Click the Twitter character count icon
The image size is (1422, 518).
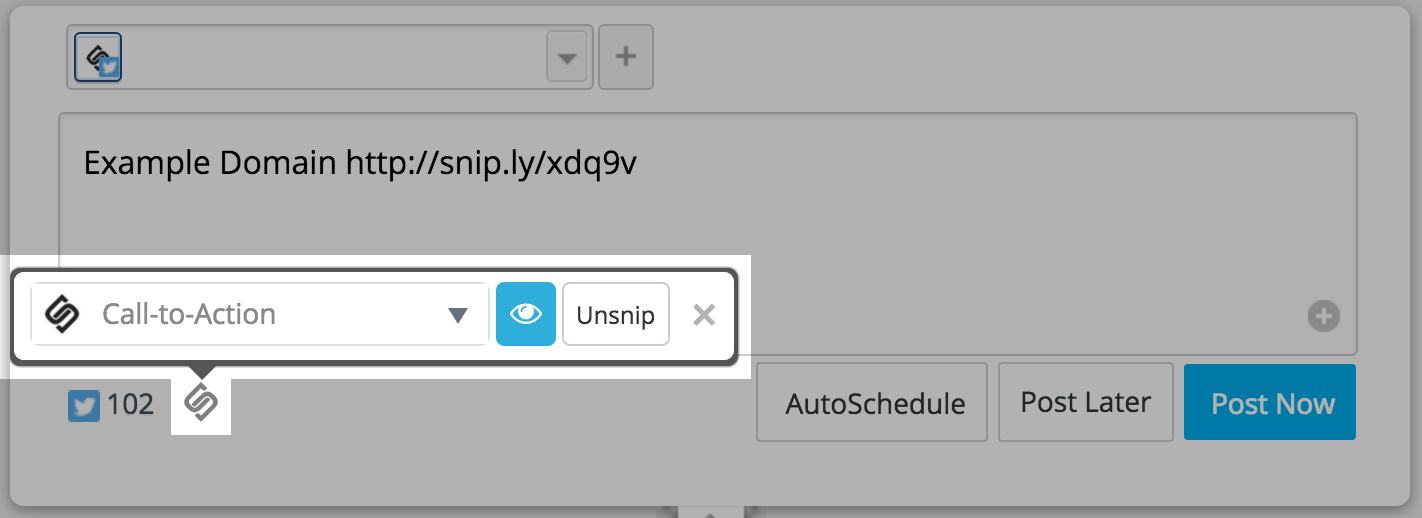(x=84, y=405)
